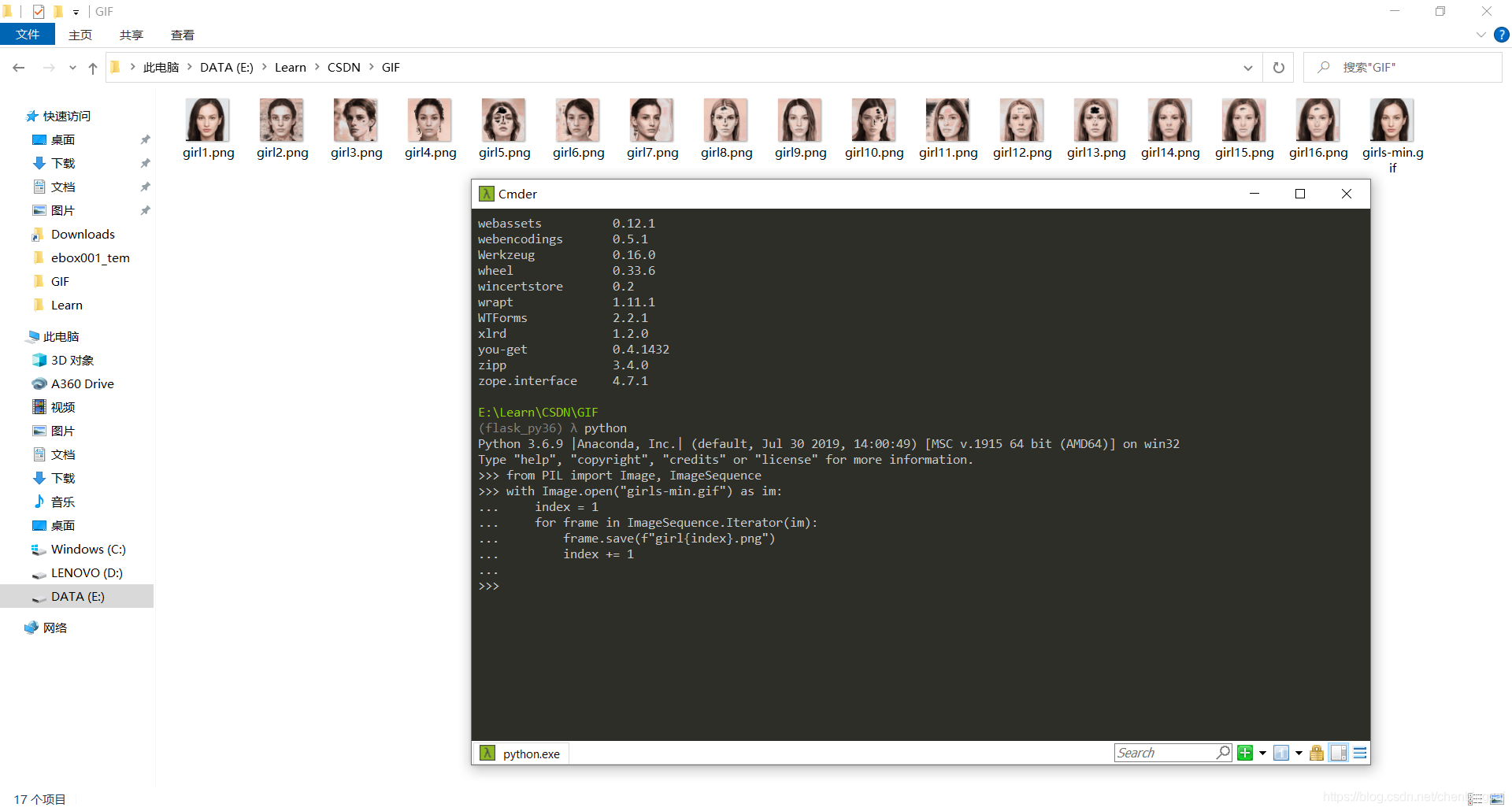
Task: Open the new console dropdown arrow
Action: pos(1262,754)
